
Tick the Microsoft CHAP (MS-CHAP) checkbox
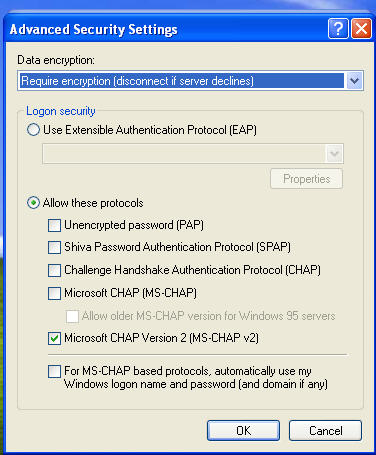[x=54, y=294]
